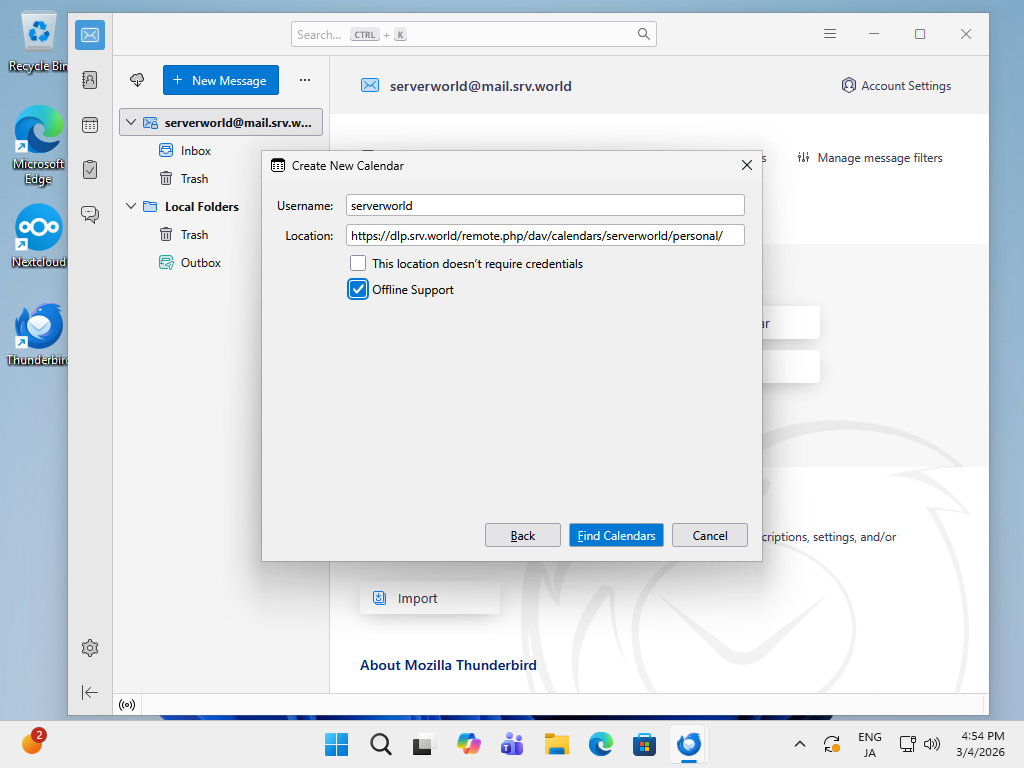Check 'This location doesn't require credentials'
Screen dimensions: 1024x768
click(358, 263)
